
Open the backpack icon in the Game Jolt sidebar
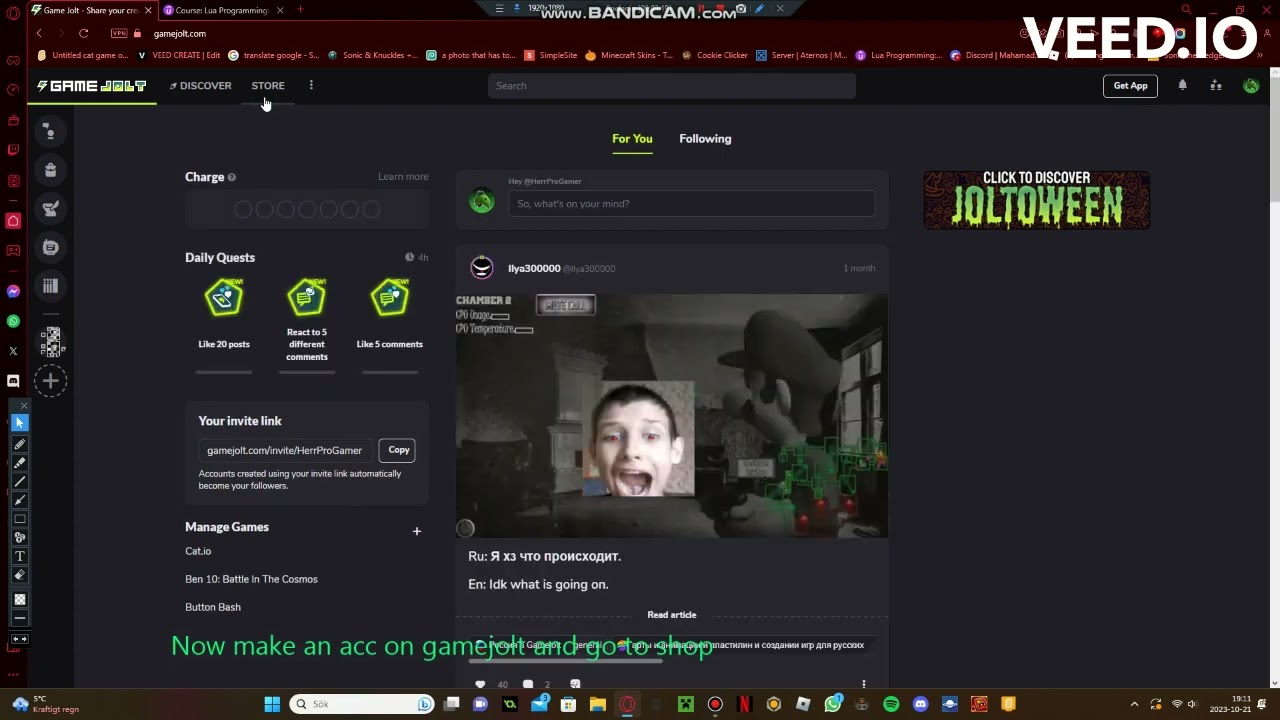pos(50,170)
